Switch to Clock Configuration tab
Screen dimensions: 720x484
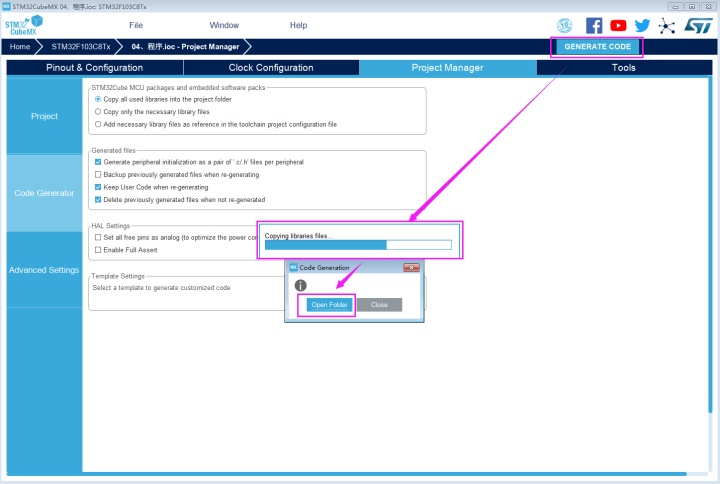point(271,68)
